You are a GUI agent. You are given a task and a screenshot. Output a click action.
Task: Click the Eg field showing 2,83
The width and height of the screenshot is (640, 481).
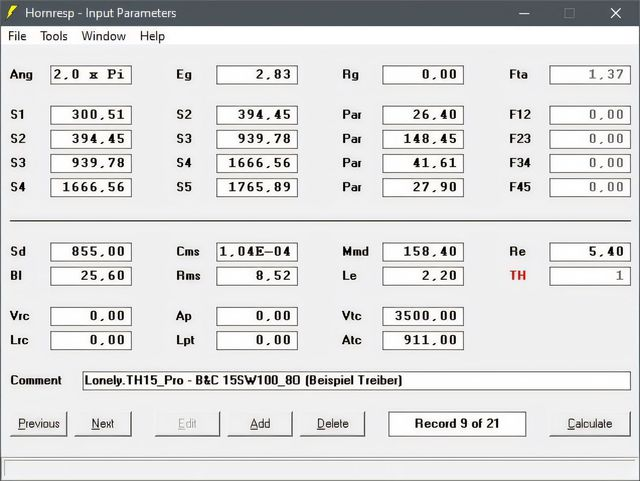257,75
